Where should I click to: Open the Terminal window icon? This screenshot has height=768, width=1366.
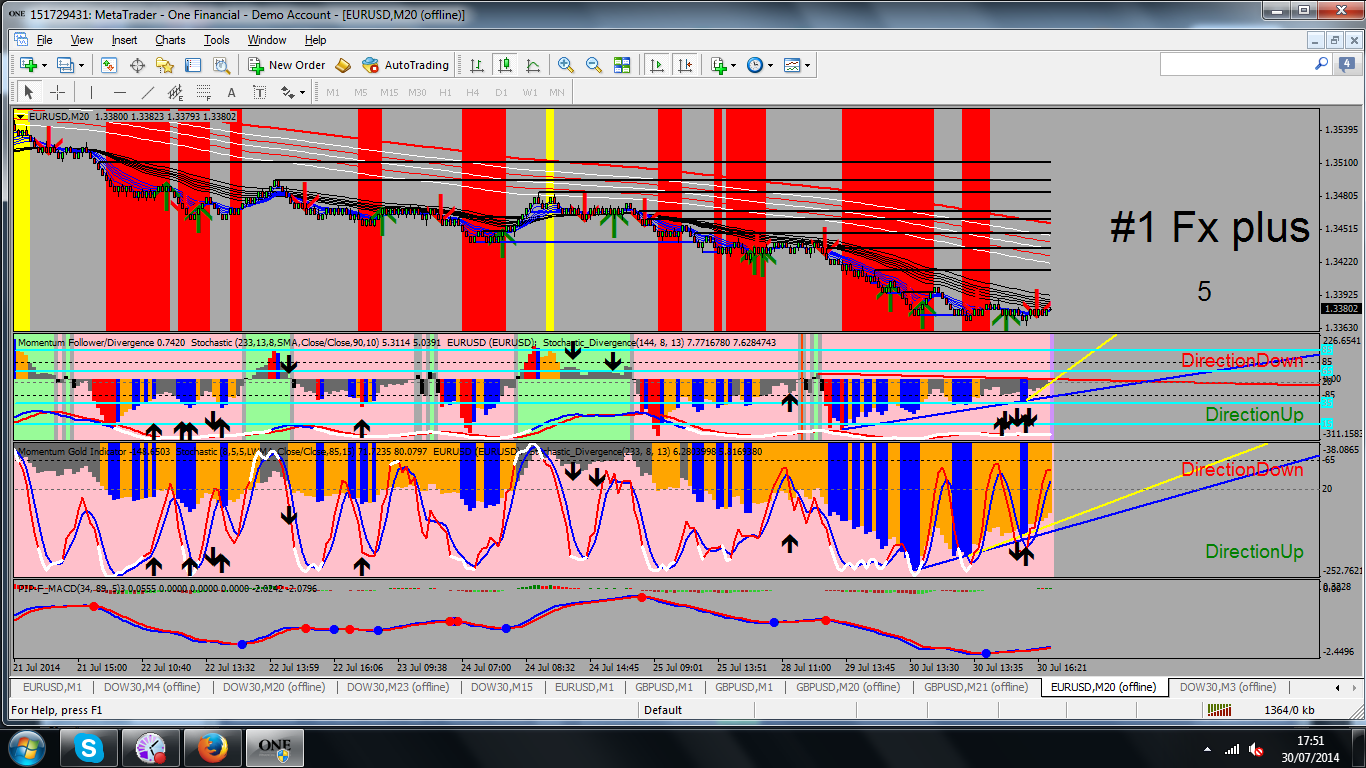(x=193, y=65)
